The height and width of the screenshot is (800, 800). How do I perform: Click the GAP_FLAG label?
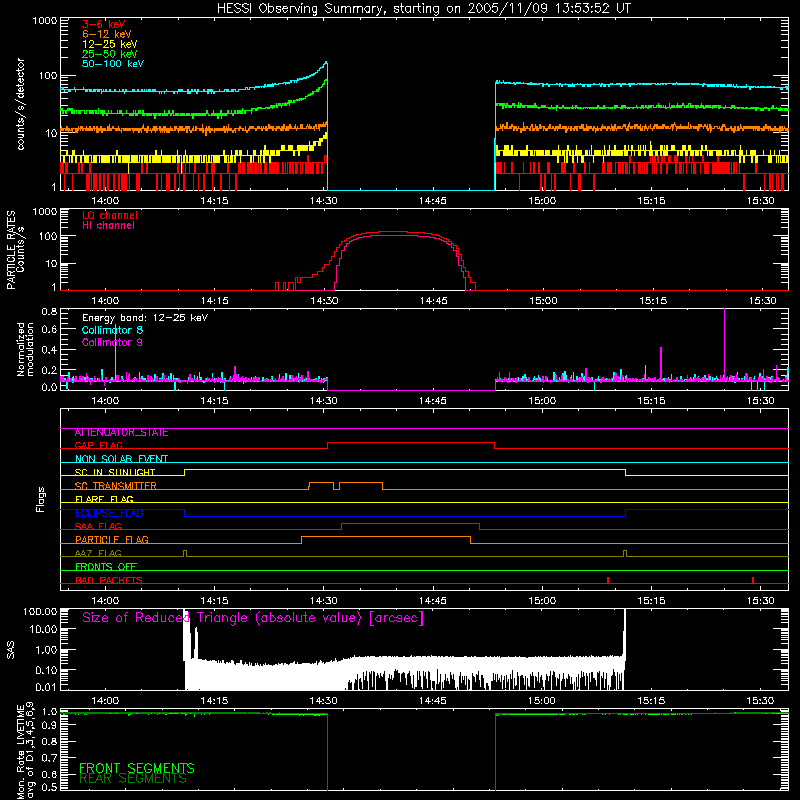pos(98,445)
